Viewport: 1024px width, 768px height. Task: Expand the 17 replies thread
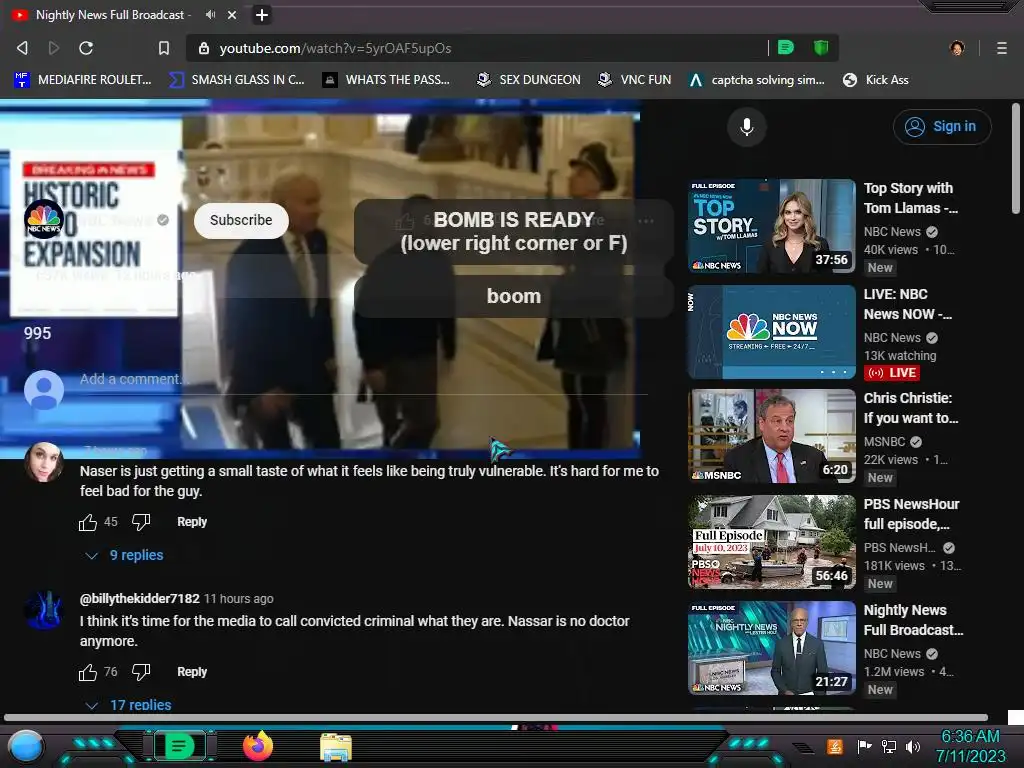click(128, 705)
